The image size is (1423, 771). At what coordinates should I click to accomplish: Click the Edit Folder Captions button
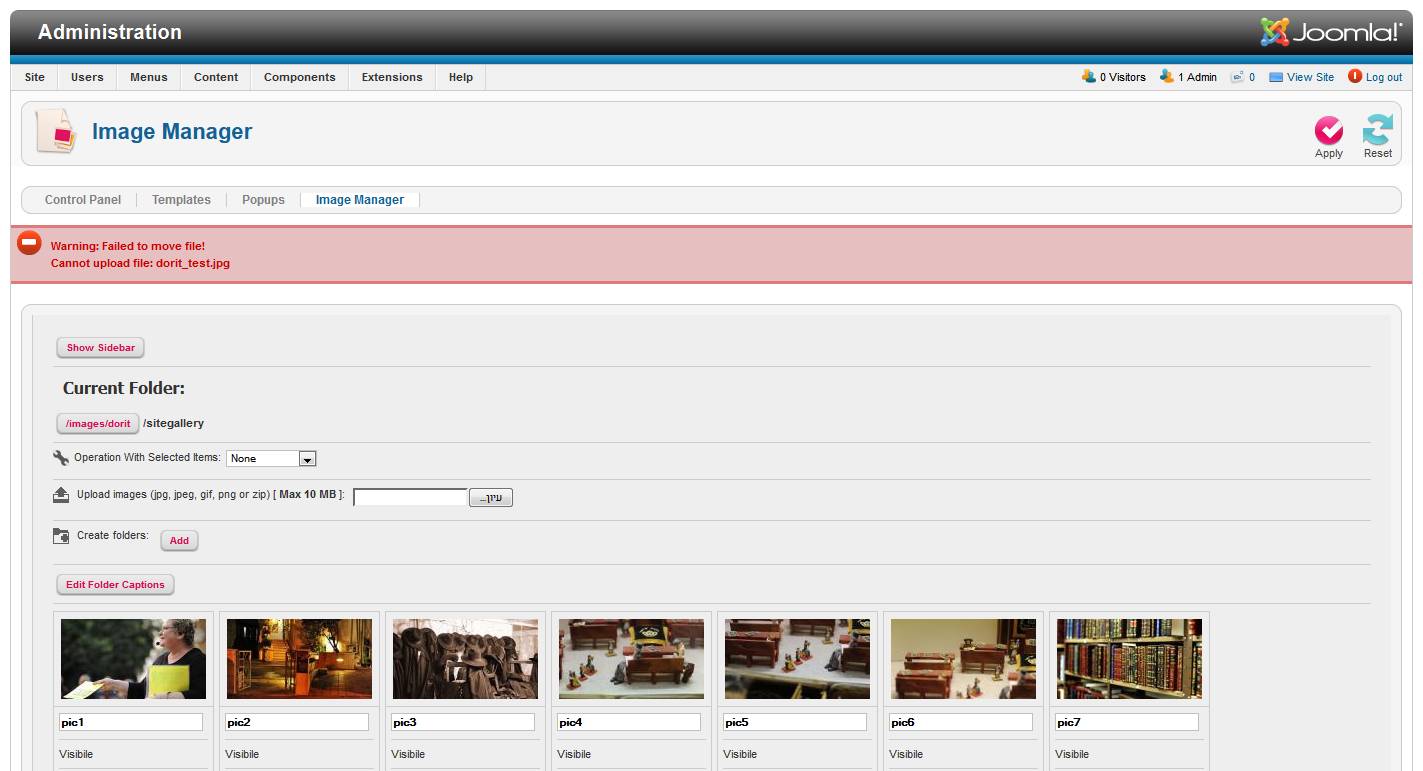[115, 585]
